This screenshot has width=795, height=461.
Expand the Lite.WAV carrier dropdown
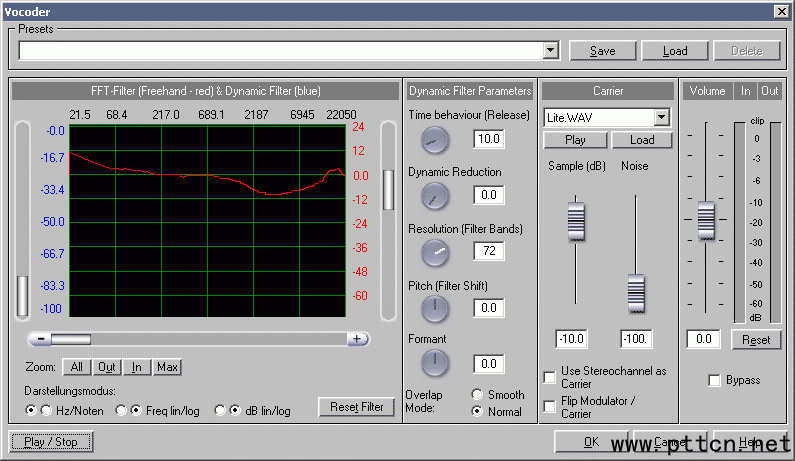pos(660,118)
